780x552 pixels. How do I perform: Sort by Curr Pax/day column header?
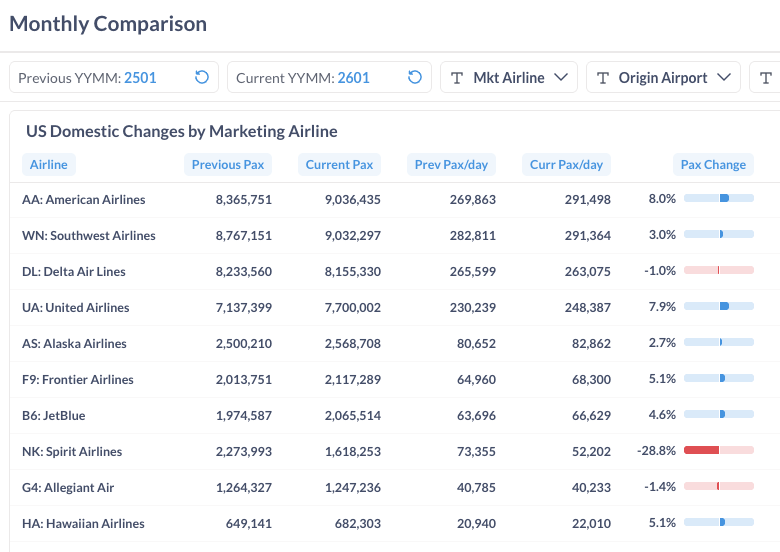pyautogui.click(x=566, y=165)
